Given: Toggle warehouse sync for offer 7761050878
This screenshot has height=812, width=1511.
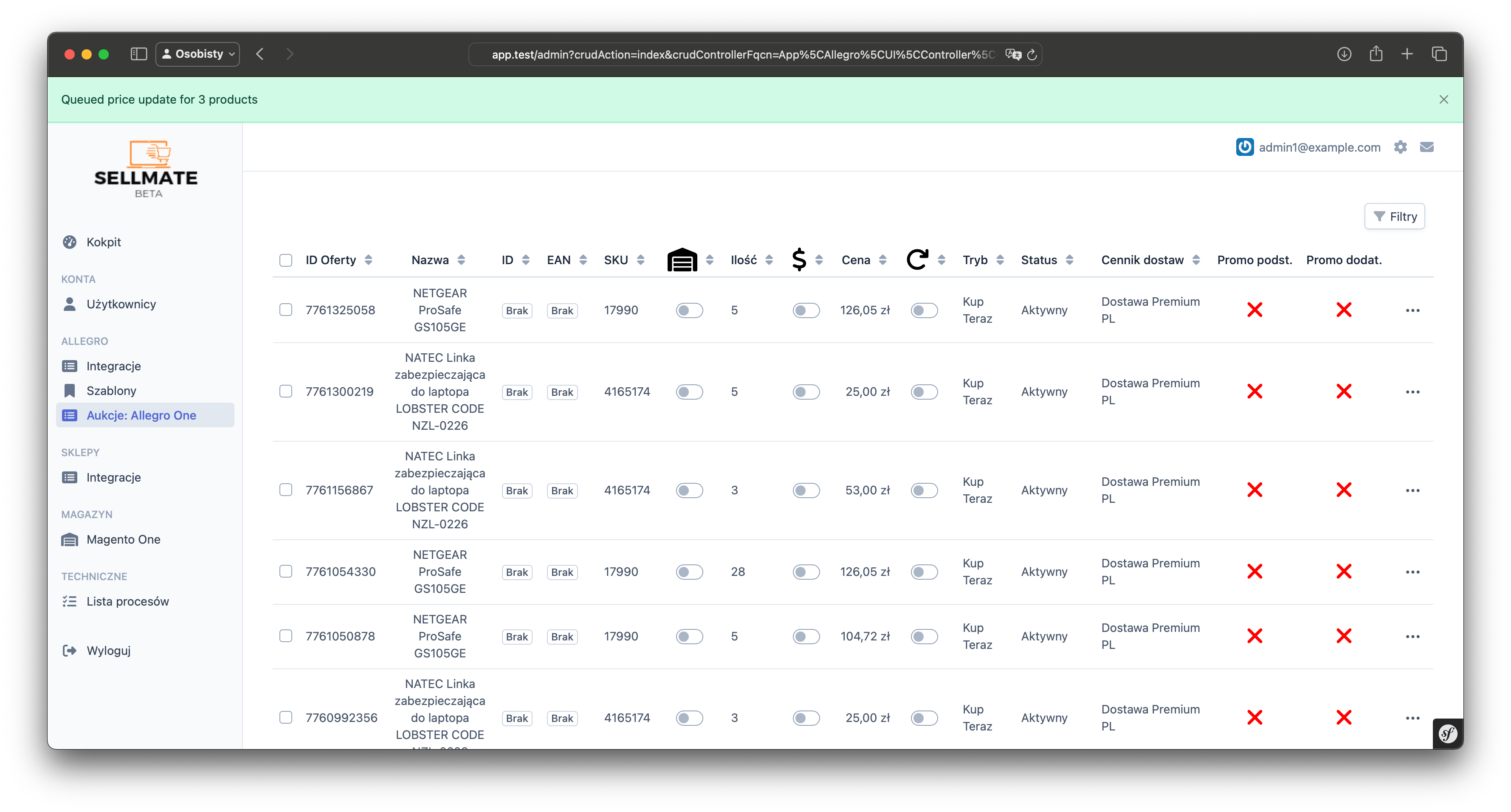Looking at the screenshot, I should [689, 637].
